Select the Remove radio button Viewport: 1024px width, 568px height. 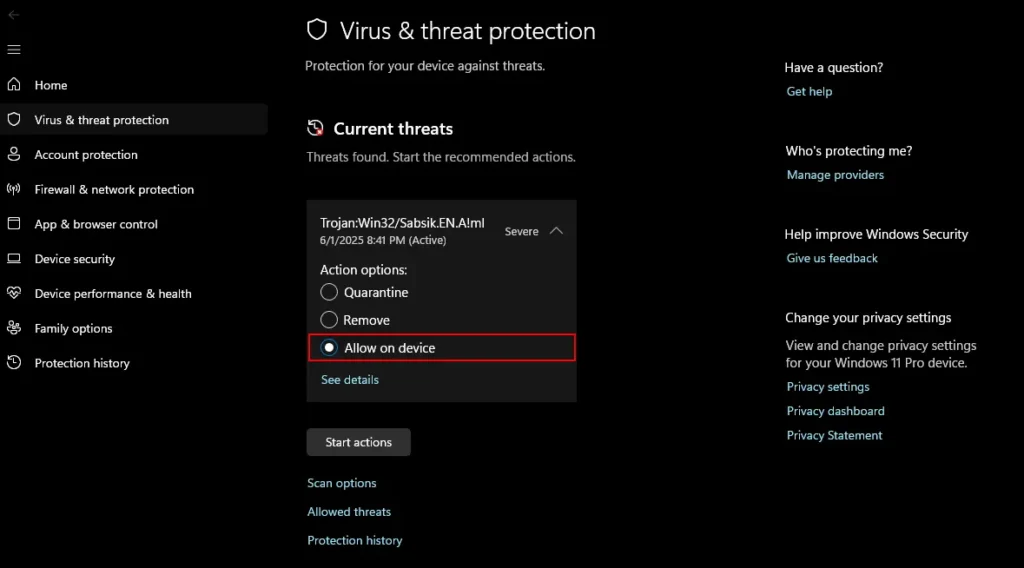coord(329,320)
